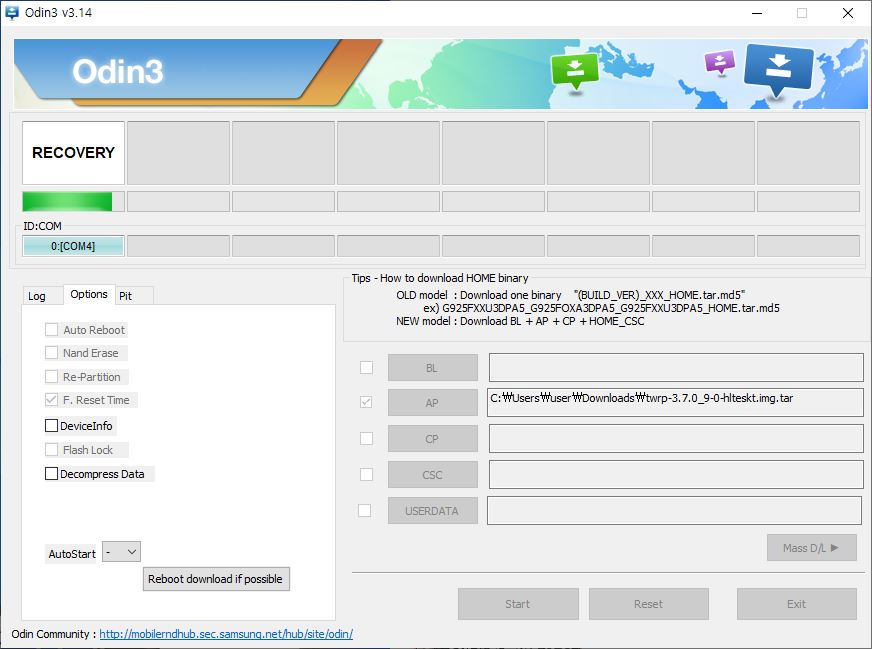The height and width of the screenshot is (649, 872).
Task: Click the CP file button
Action: coord(433,439)
